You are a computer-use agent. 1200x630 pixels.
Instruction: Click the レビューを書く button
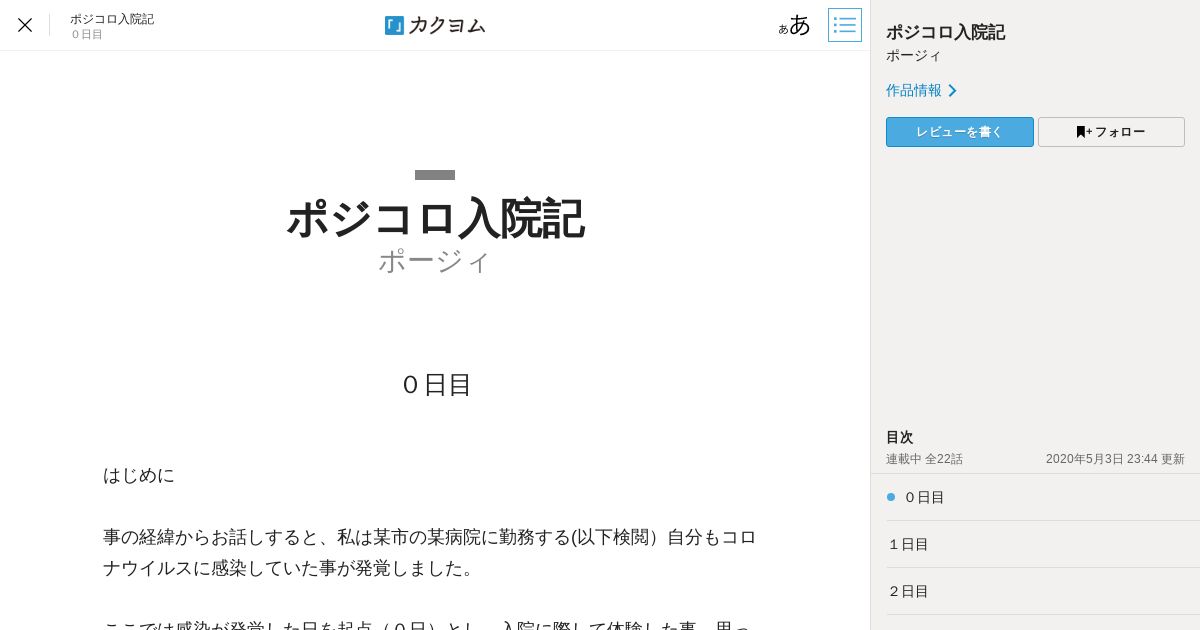tap(960, 132)
